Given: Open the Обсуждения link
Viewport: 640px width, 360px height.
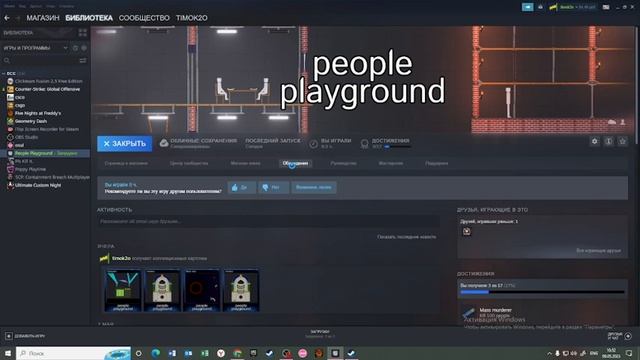Looking at the screenshot, I should [296, 163].
